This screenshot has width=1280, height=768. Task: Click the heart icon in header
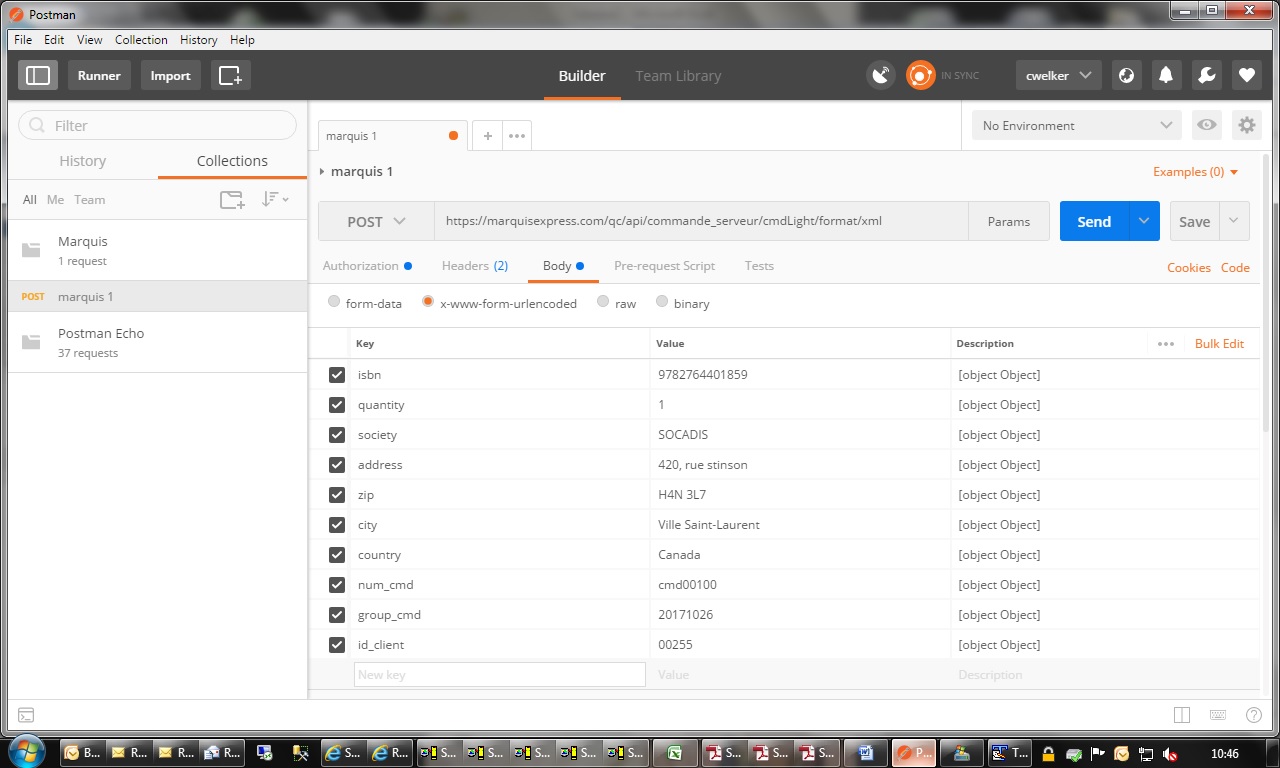pyautogui.click(x=1246, y=75)
